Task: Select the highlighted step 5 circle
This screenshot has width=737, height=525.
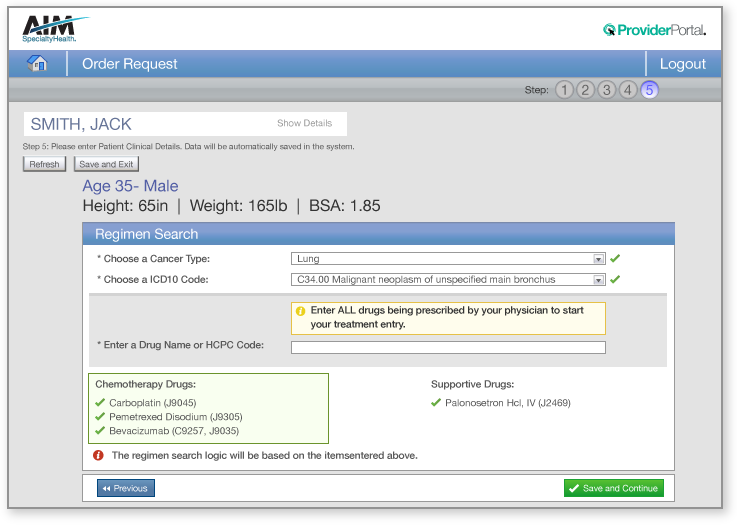Action: 649,90
